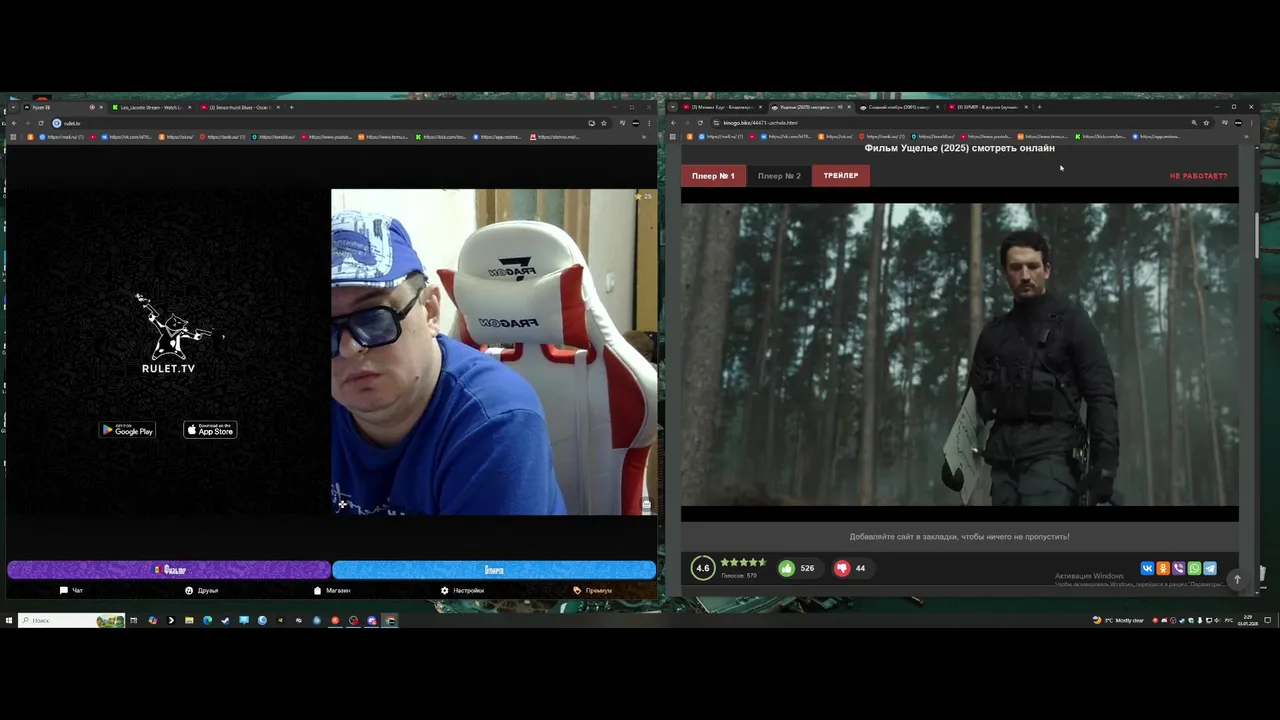Viewport: 1280px width, 720px height.
Task: Click the blue next button in Rulet.tv
Action: (x=494, y=570)
